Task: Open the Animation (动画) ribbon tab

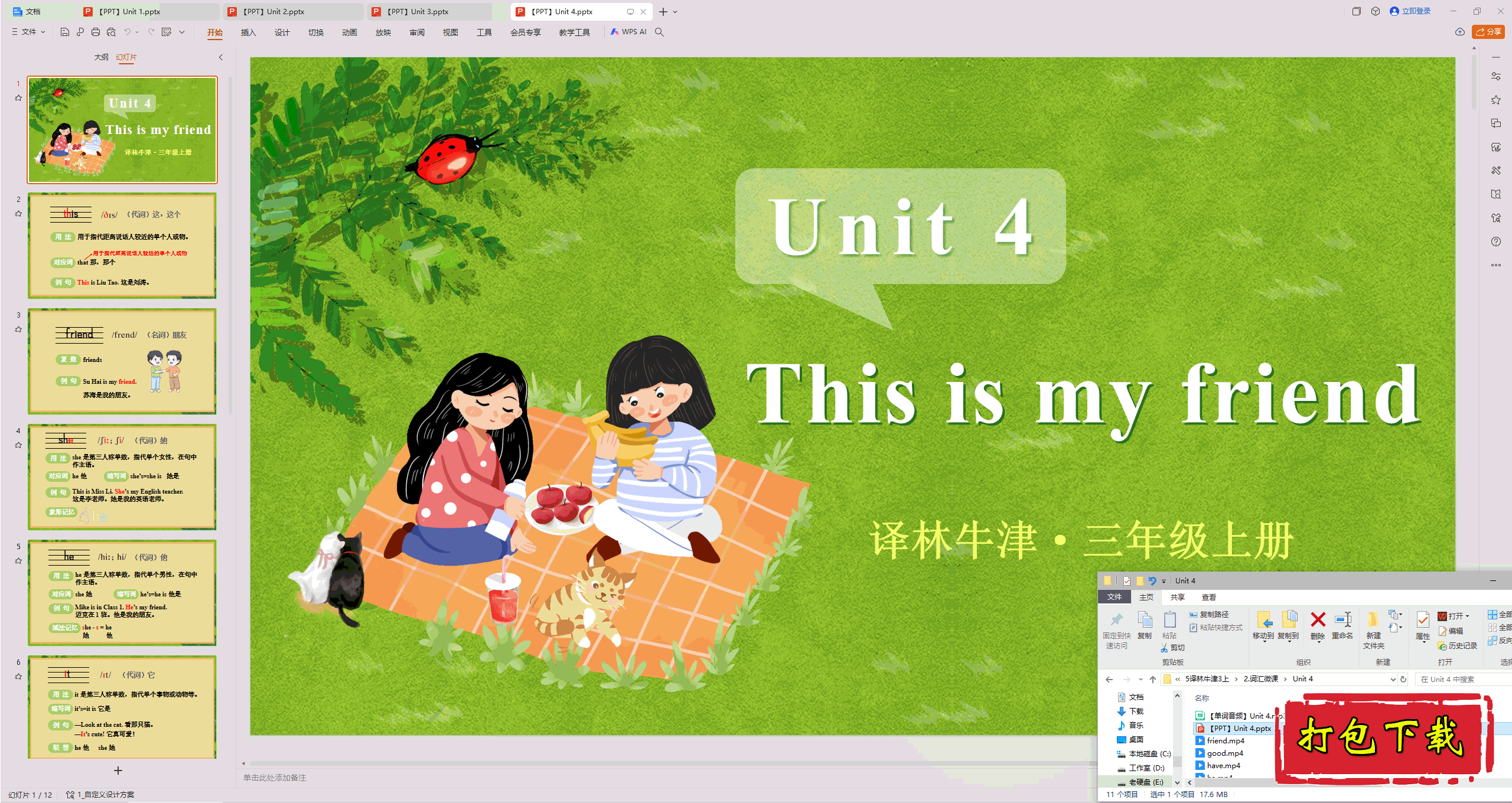Action: (349, 32)
